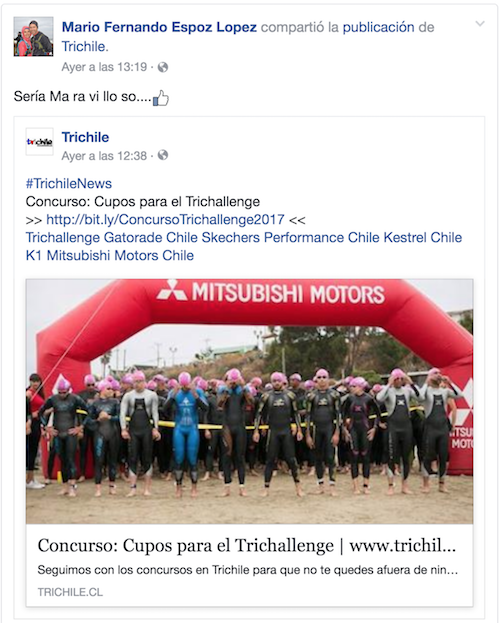Open Mario Fernando Espoz Lopez profile link
The image size is (500, 623).
pyautogui.click(x=159, y=27)
